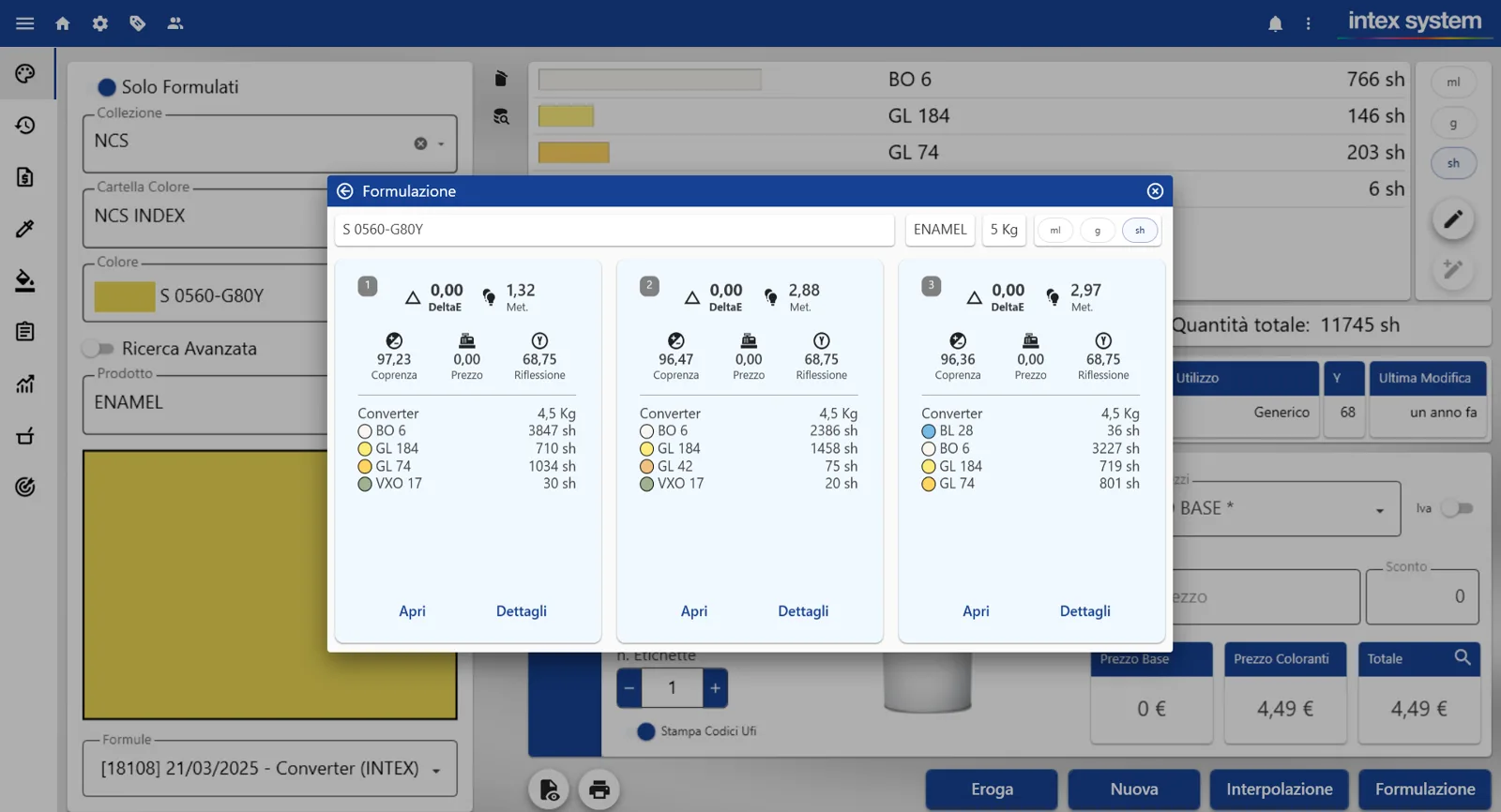This screenshot has width=1501, height=812.
Task: Click the S 0560-G80Y search field in dialog
Action: (614, 230)
